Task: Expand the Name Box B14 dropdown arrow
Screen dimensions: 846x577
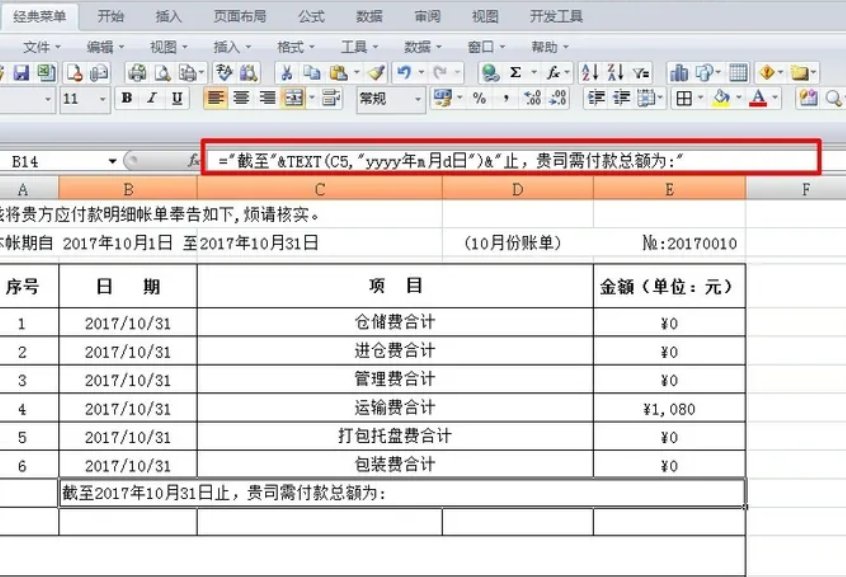Action: click(112, 161)
